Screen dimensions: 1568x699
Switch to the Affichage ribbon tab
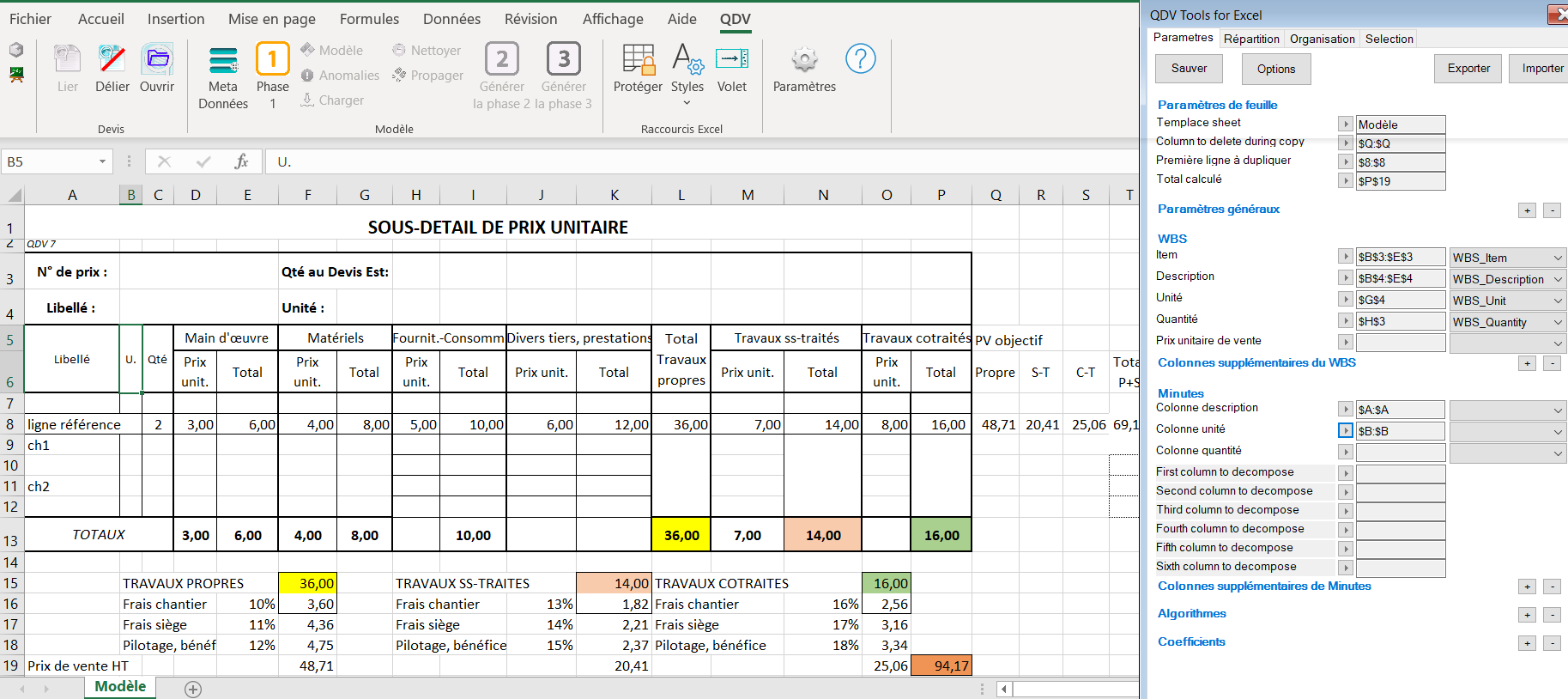[x=613, y=19]
